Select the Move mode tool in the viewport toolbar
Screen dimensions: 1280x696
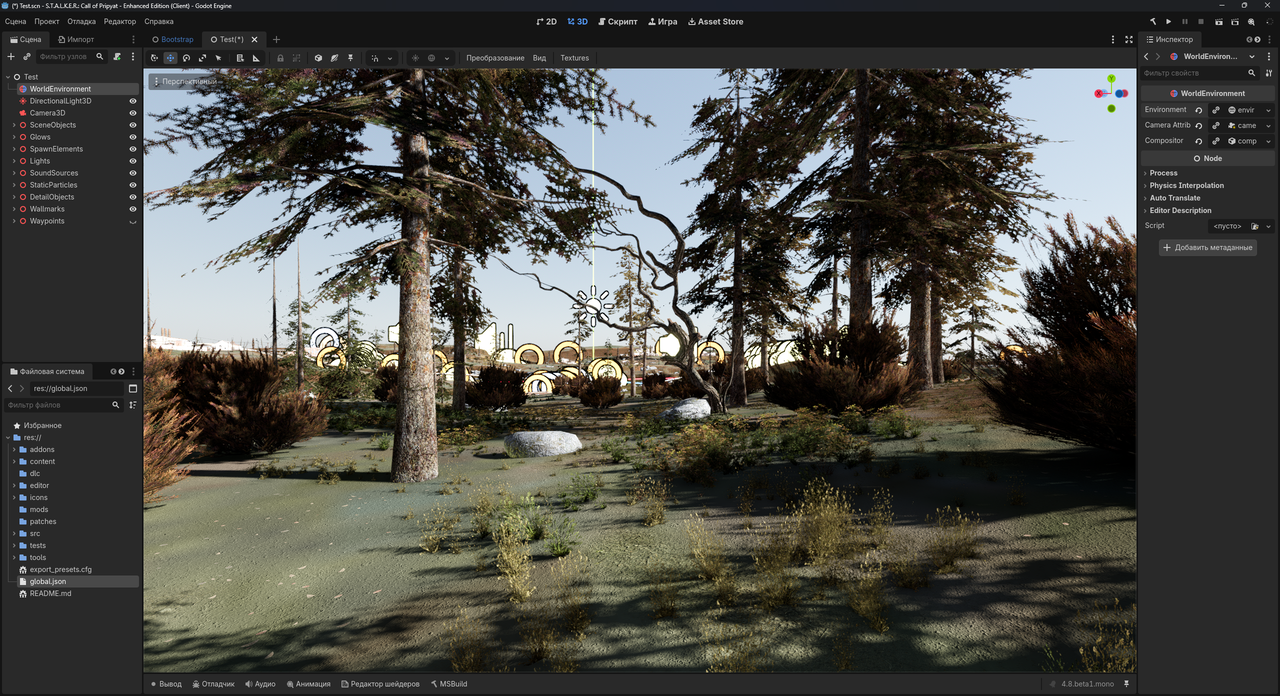point(170,58)
